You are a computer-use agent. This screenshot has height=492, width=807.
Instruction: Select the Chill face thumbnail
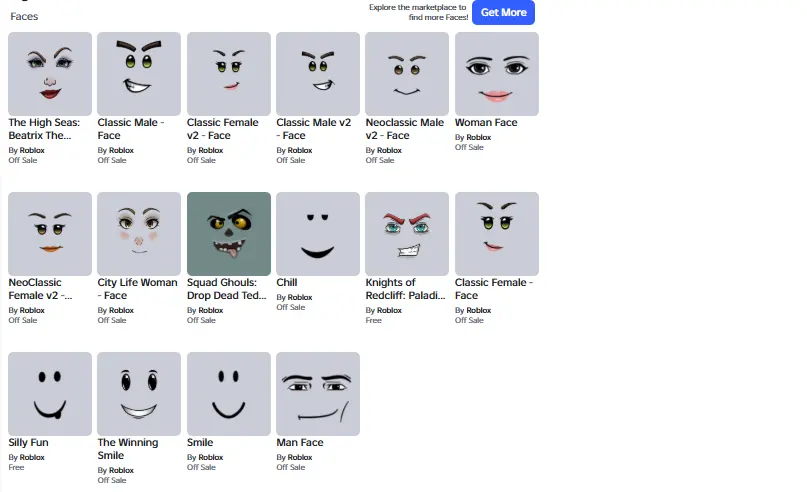[x=318, y=234]
